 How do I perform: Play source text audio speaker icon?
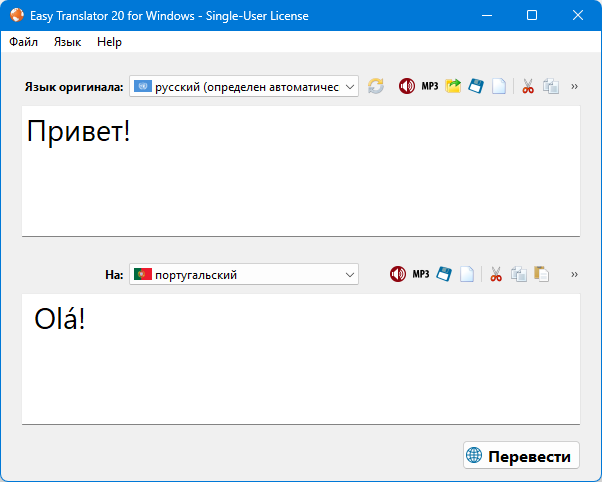point(407,86)
